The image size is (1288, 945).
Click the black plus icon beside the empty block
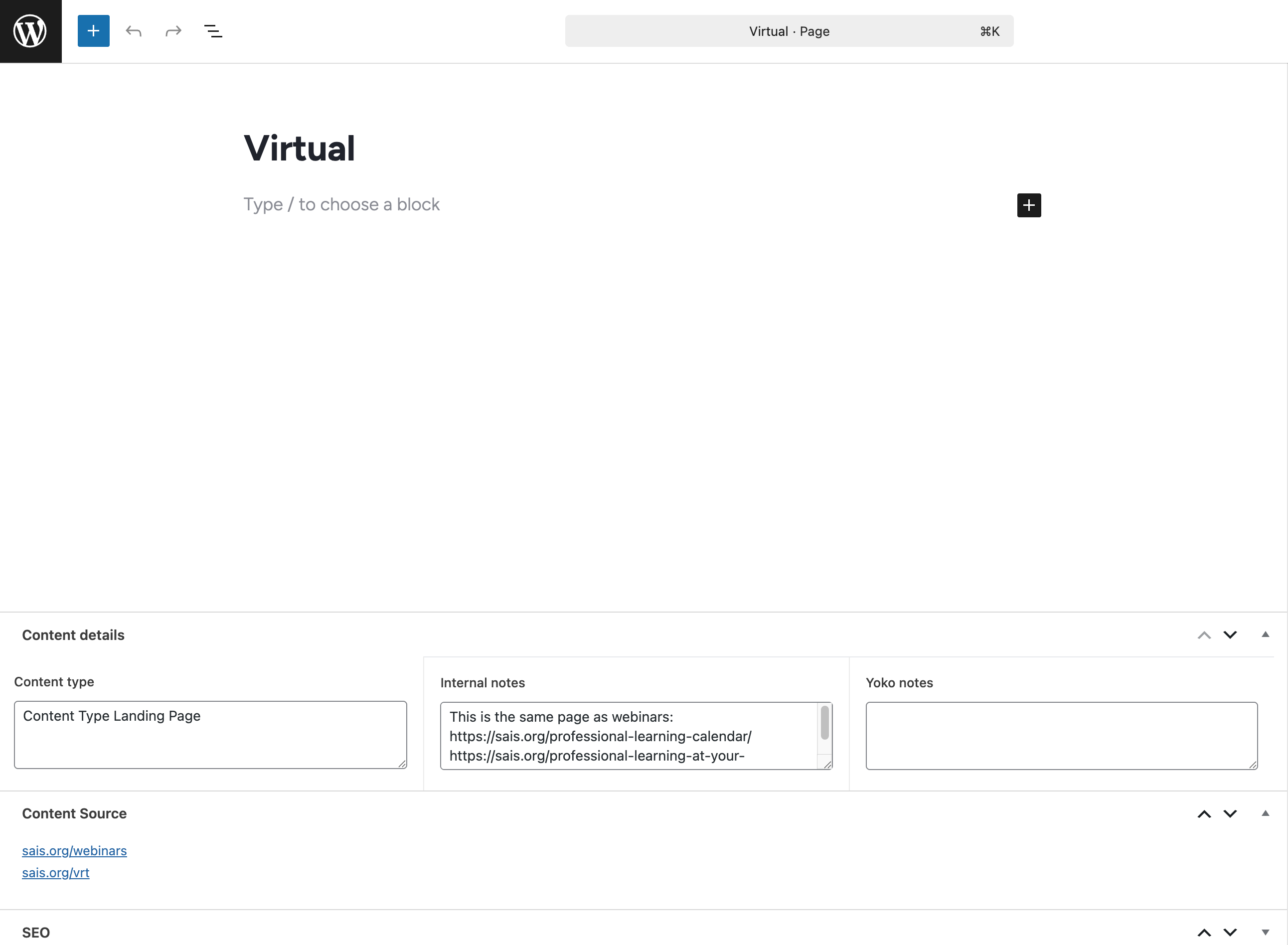point(1028,205)
